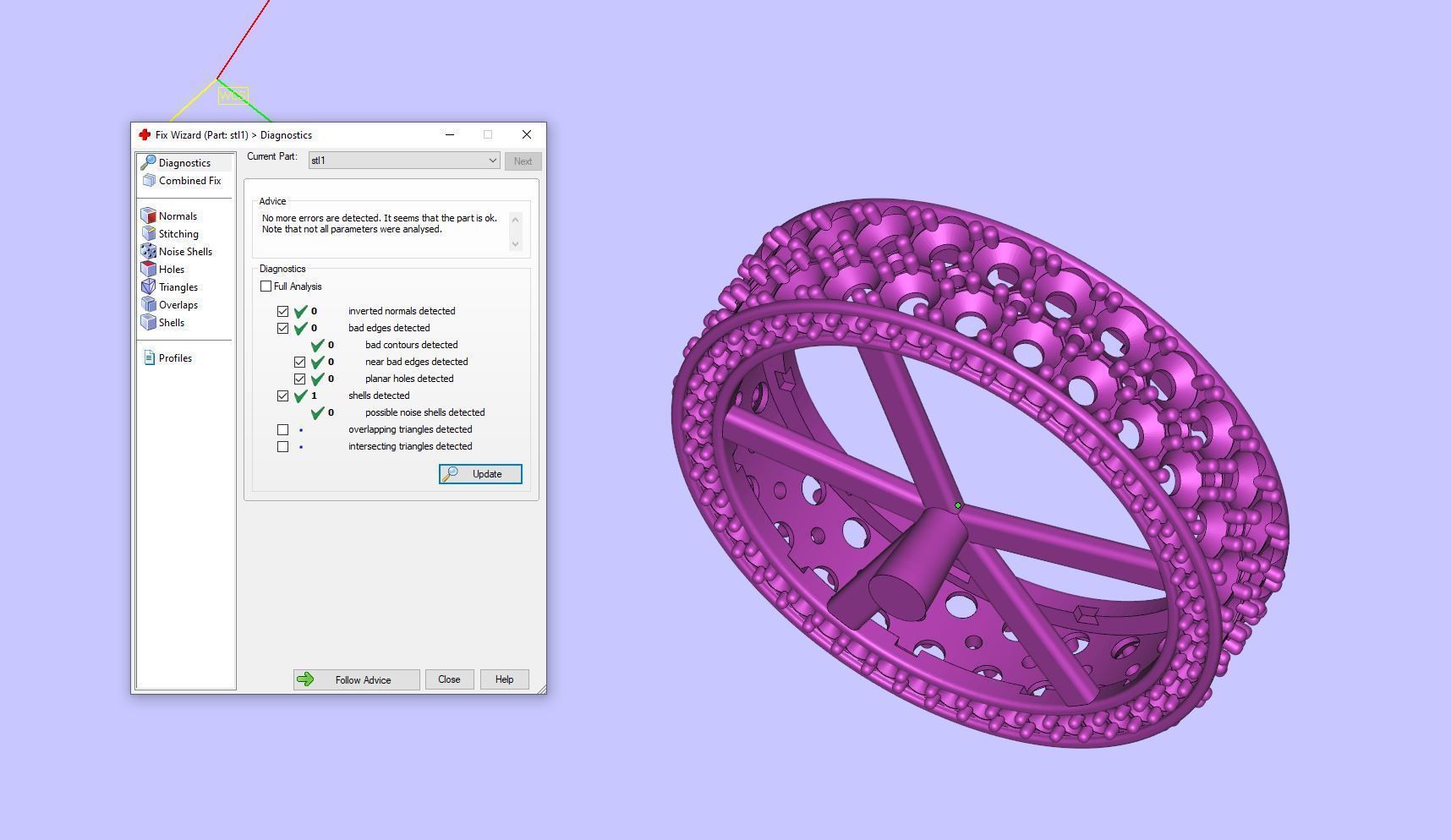Toggle inverted normals detection checkbox
This screenshot has width=1451, height=840.
(x=283, y=311)
